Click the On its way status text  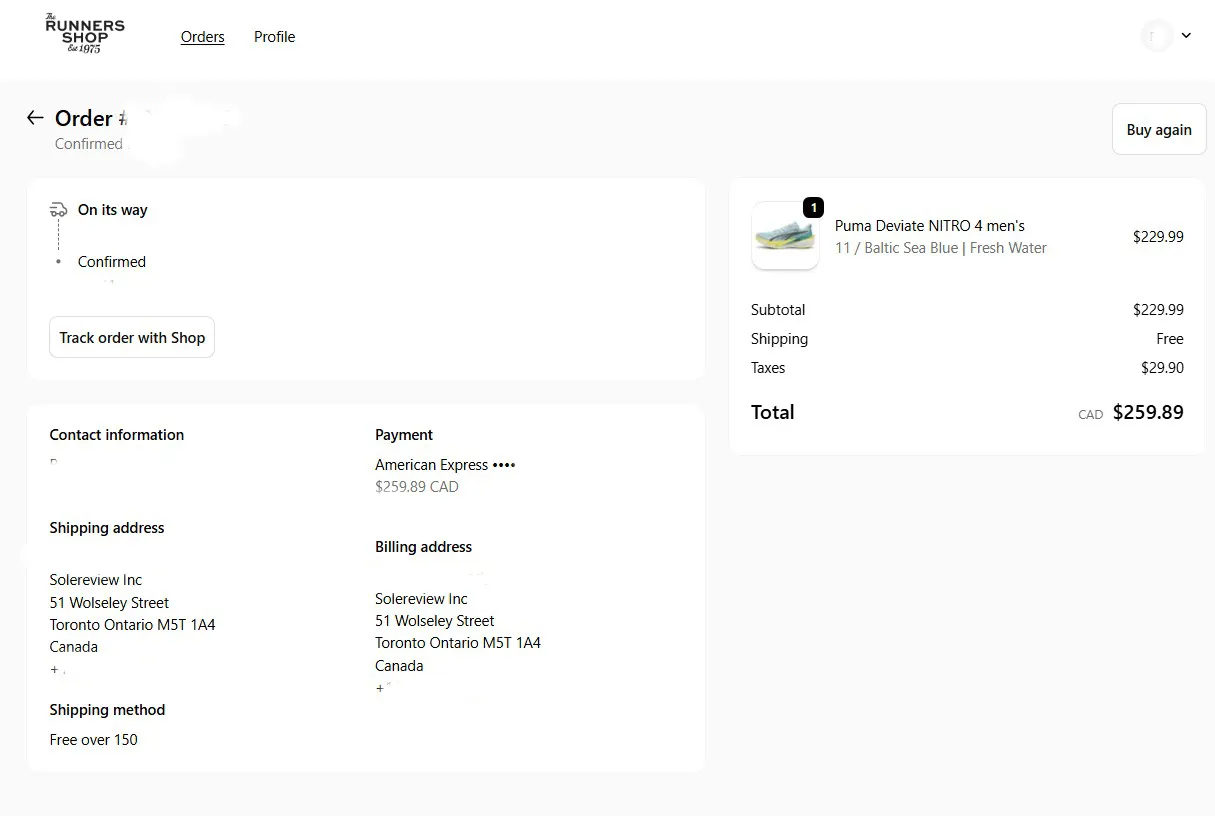[x=113, y=210]
